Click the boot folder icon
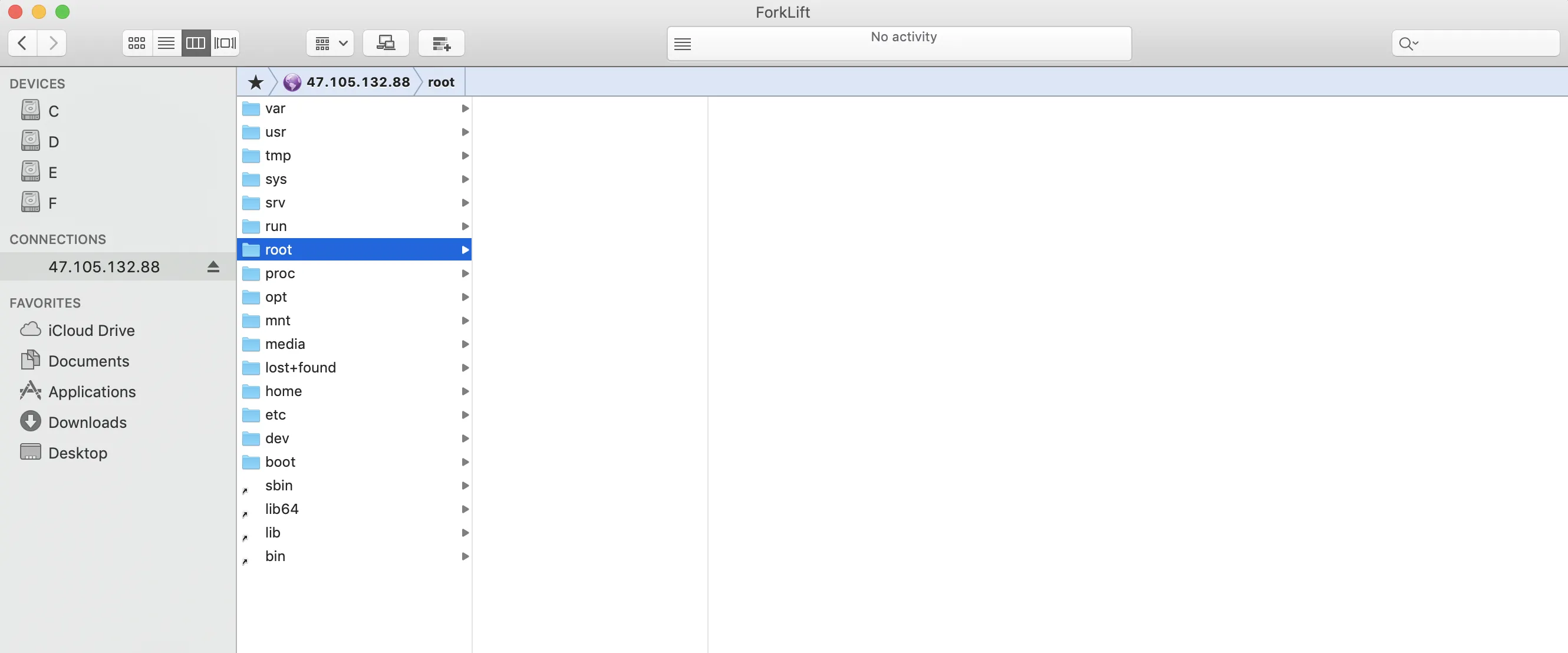Screen dimensions: 1568x653 (251, 462)
